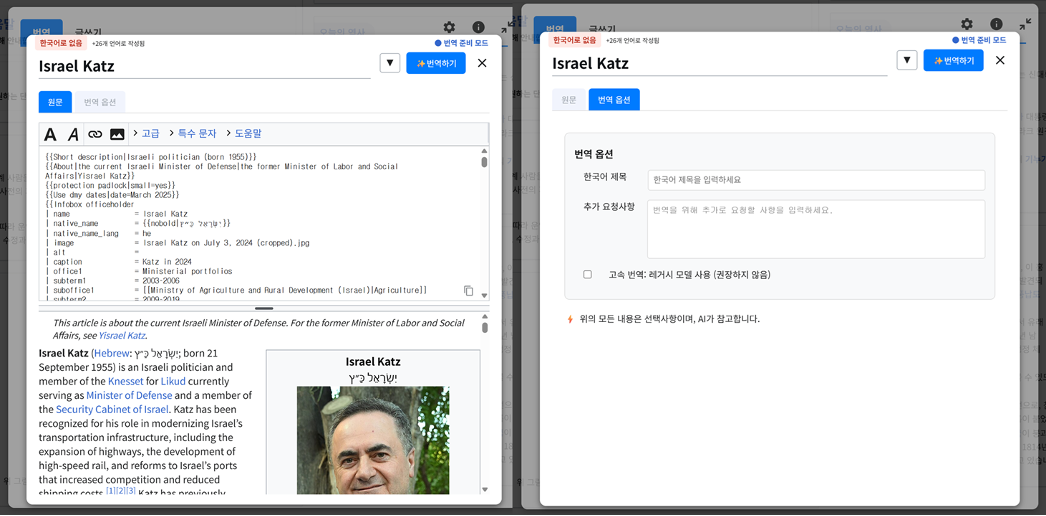
Task: Focus the 추가 요청사항 text area
Action: click(x=816, y=229)
